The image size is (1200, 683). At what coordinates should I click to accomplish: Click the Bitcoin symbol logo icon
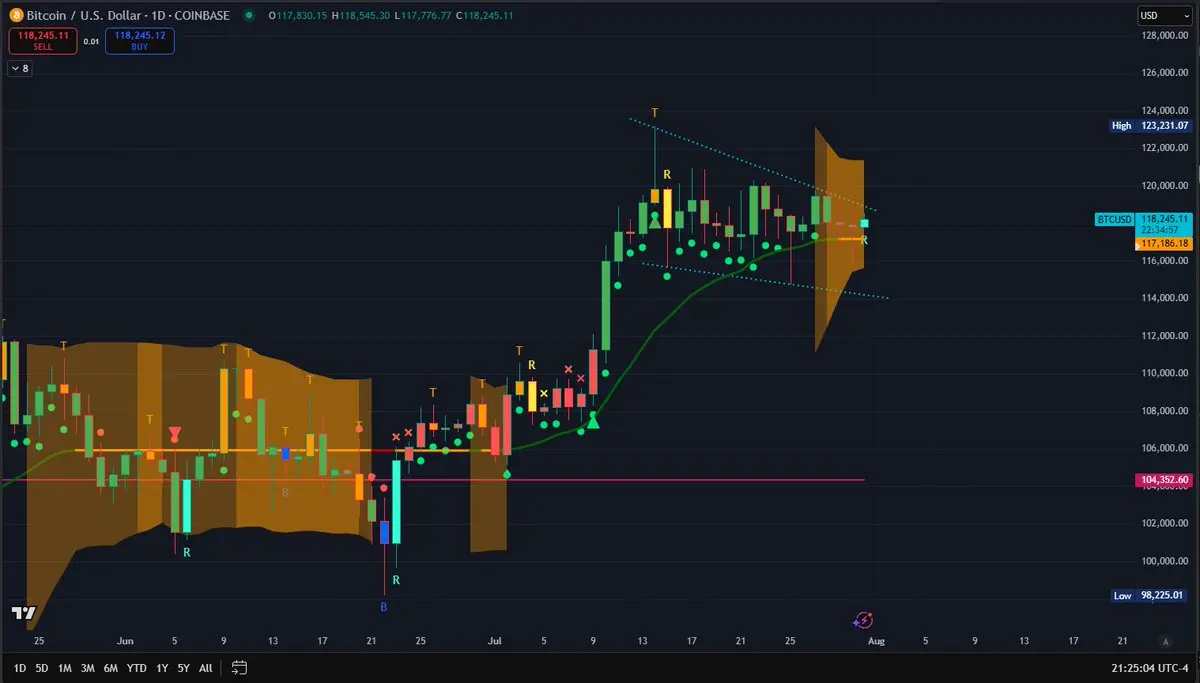tap(15, 16)
